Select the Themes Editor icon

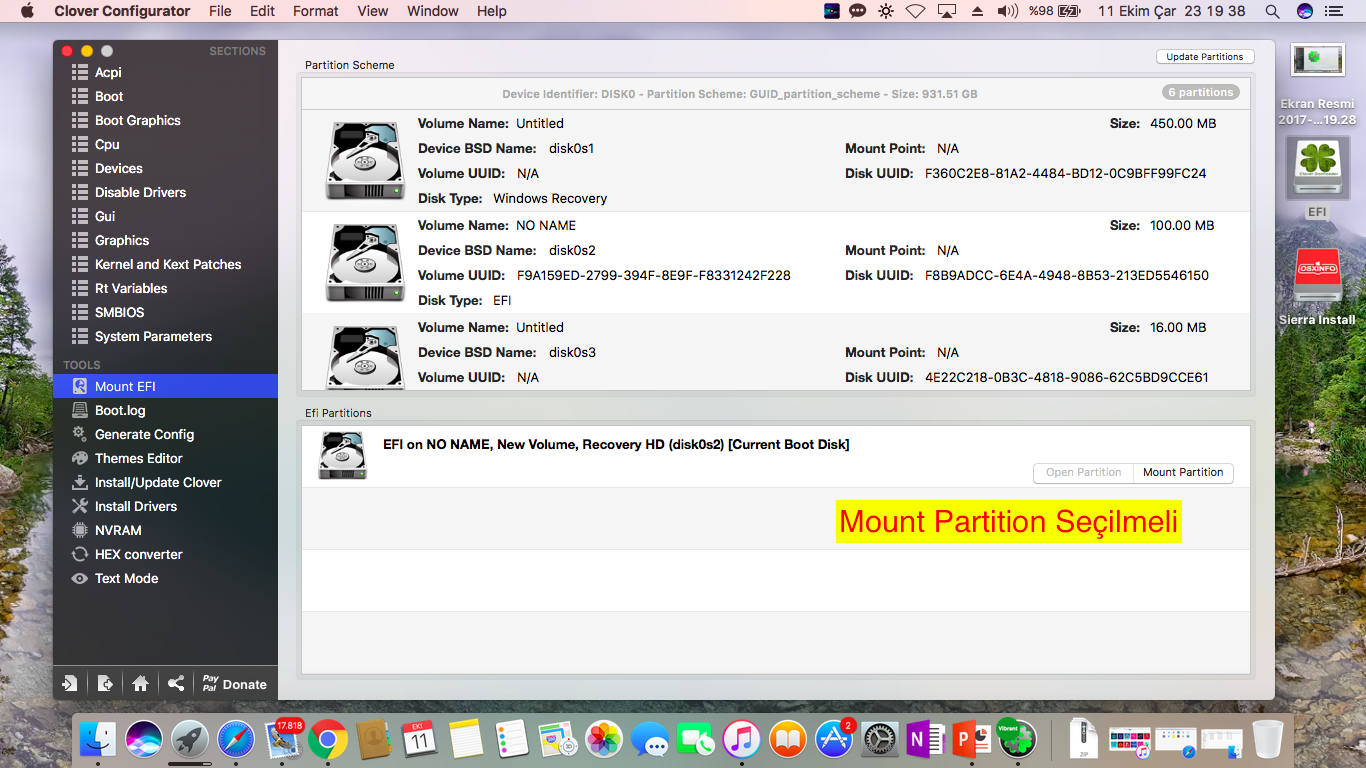(80, 458)
